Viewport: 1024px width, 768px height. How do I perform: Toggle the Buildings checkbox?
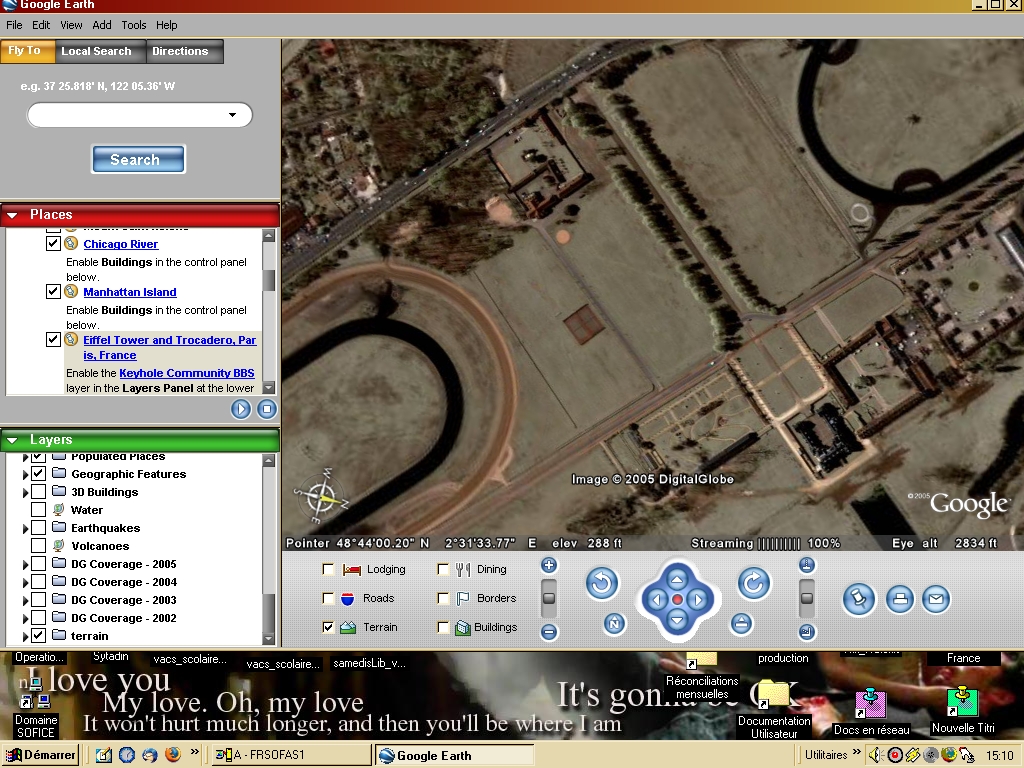click(x=443, y=627)
